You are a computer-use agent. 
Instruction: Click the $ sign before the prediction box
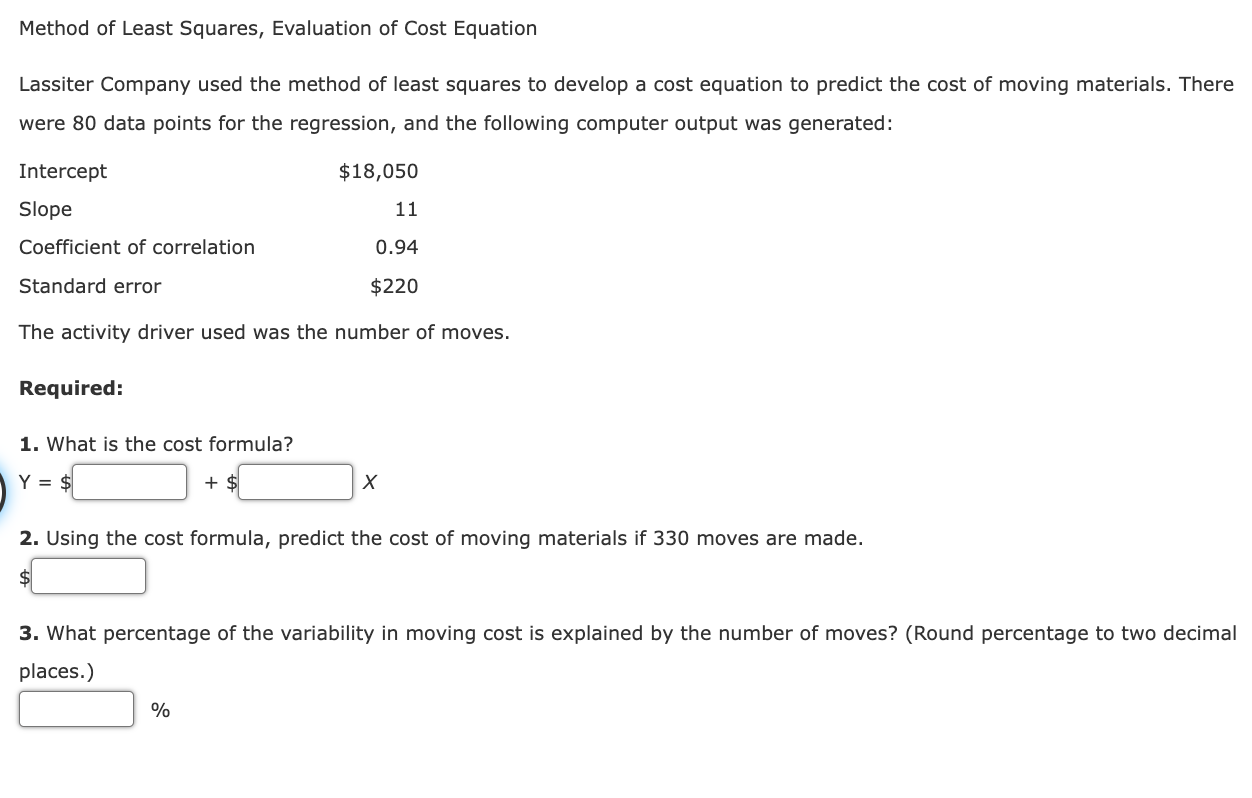click(x=24, y=575)
